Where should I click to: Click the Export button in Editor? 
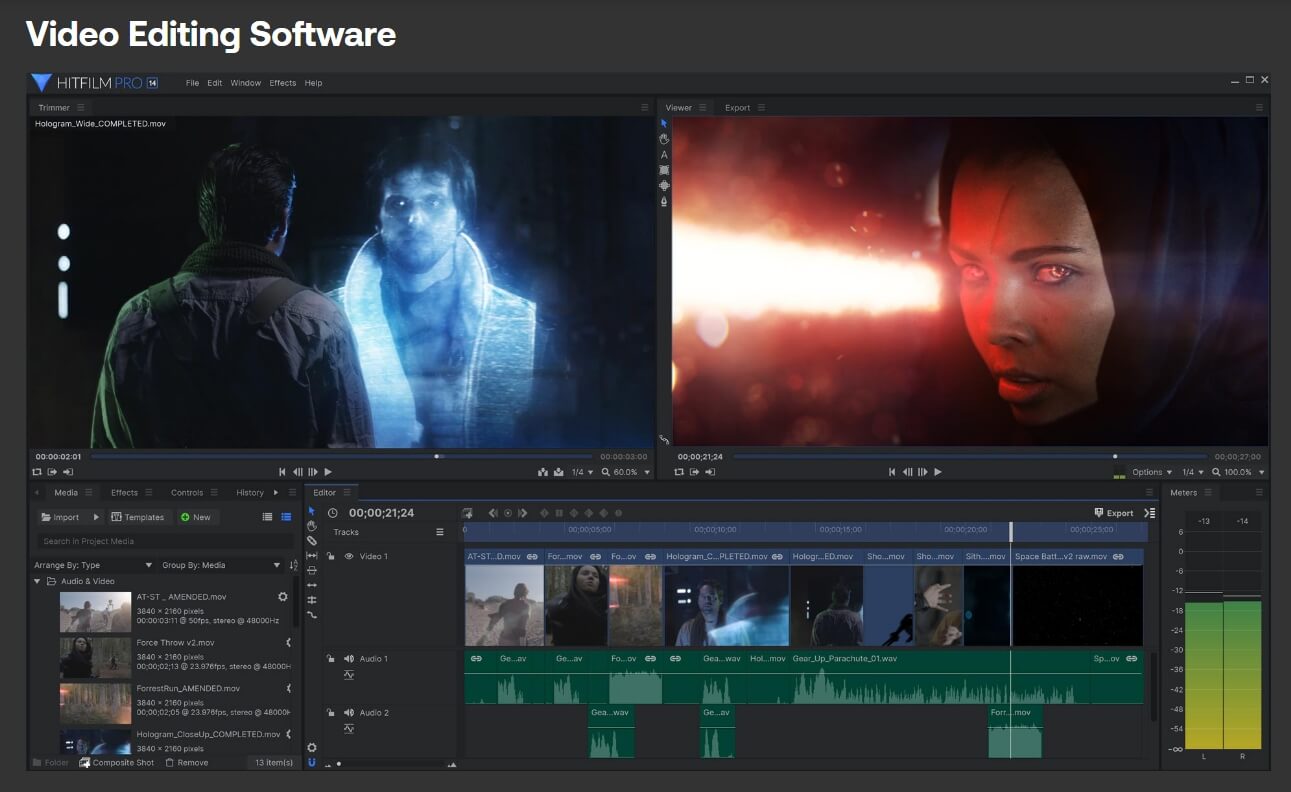tap(1114, 513)
